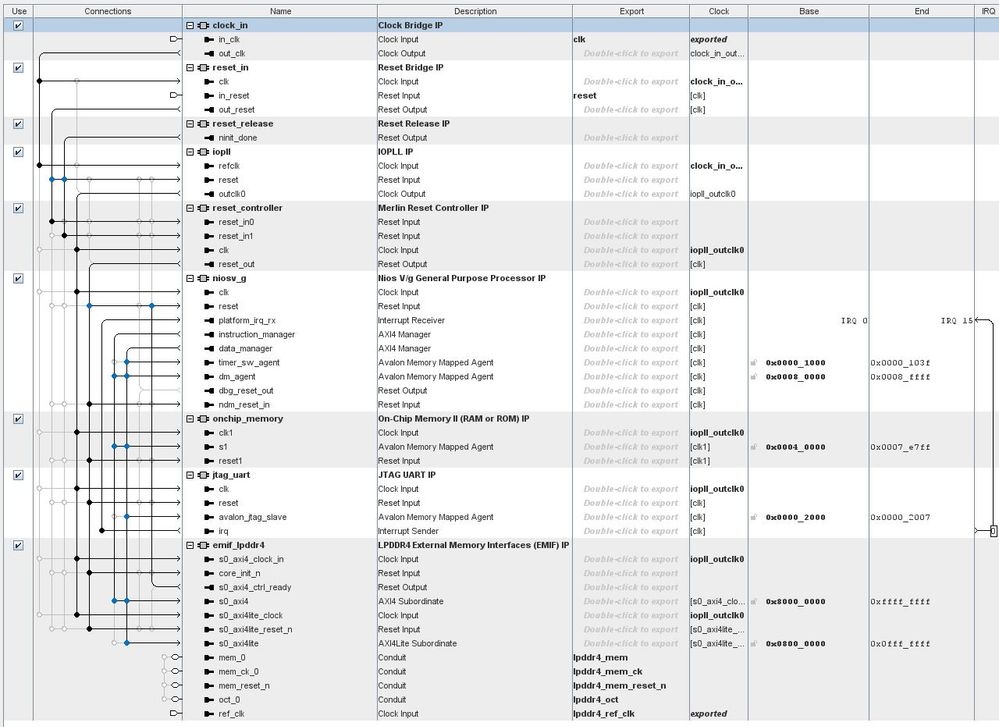Select export cell for out_clk row

631,54
